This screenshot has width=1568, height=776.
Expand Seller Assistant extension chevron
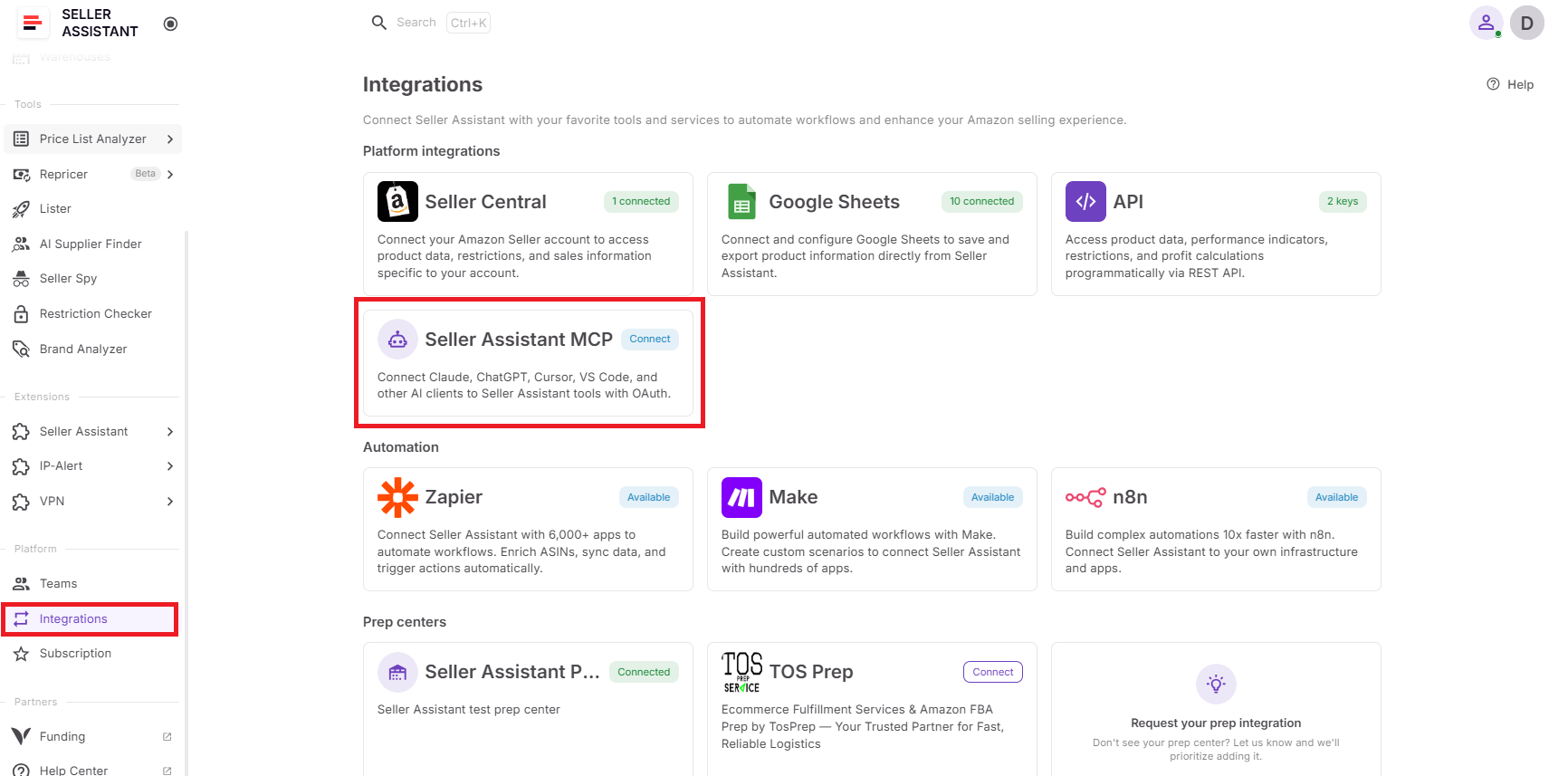click(170, 432)
